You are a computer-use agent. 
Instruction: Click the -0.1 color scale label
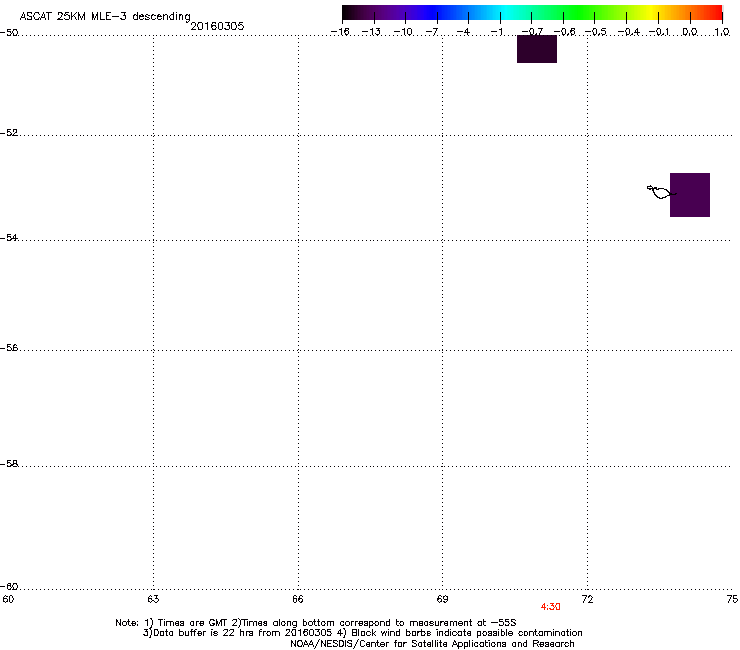click(x=659, y=32)
